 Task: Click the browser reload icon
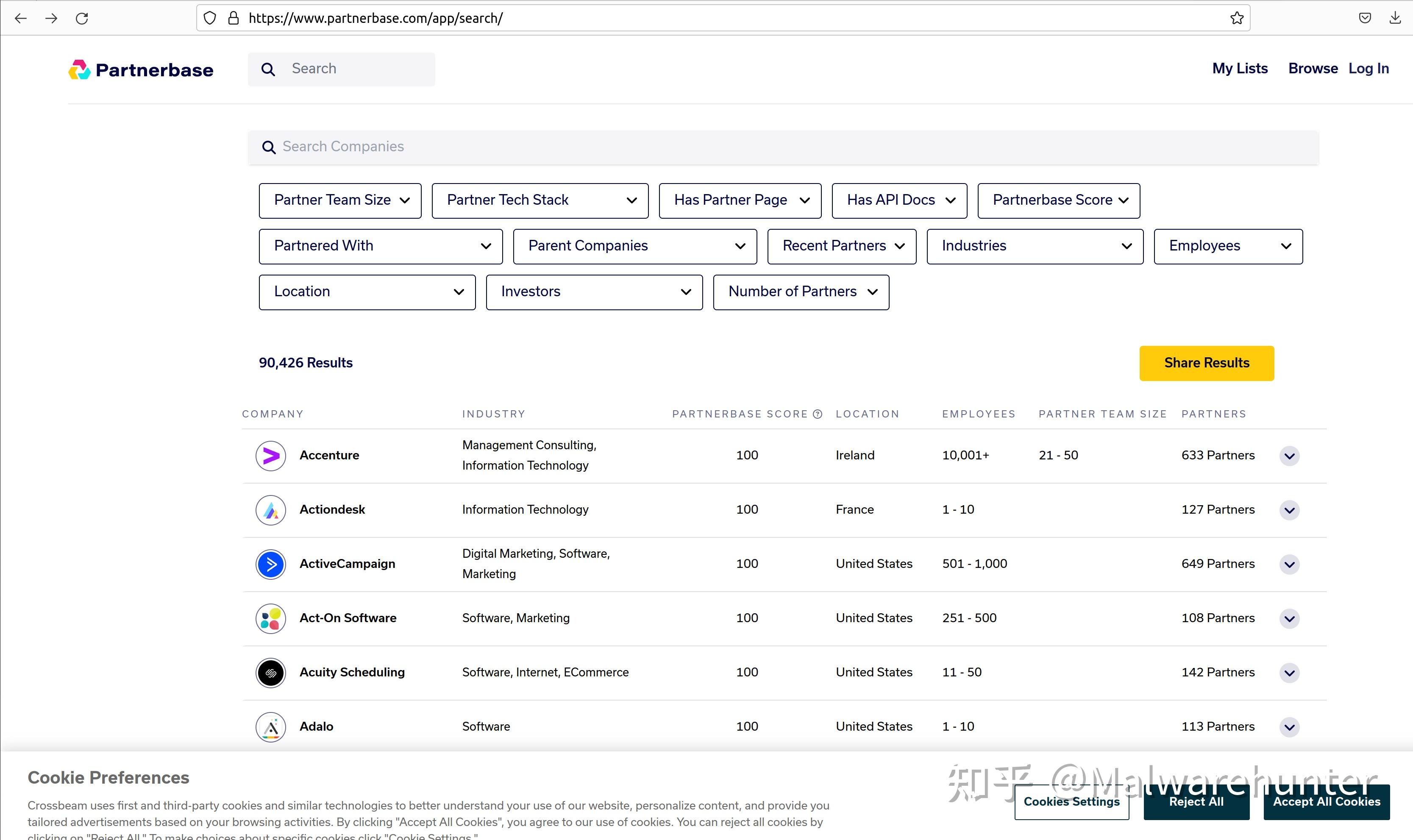click(82, 18)
